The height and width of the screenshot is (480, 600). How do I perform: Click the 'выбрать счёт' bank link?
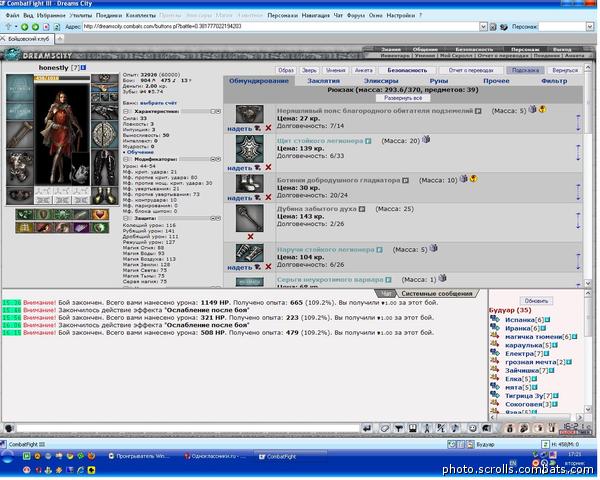(x=158, y=103)
